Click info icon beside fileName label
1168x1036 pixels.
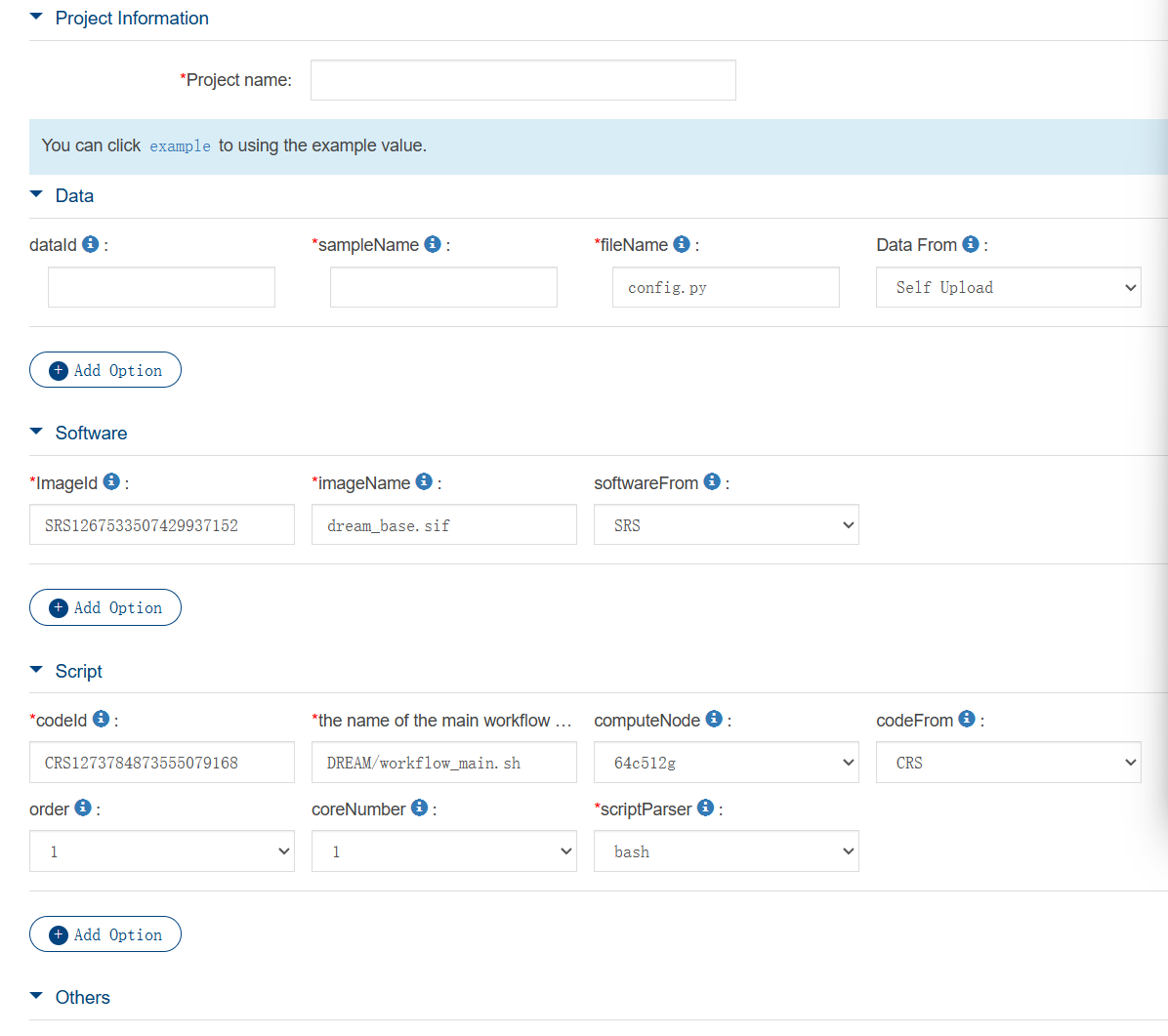pos(681,244)
